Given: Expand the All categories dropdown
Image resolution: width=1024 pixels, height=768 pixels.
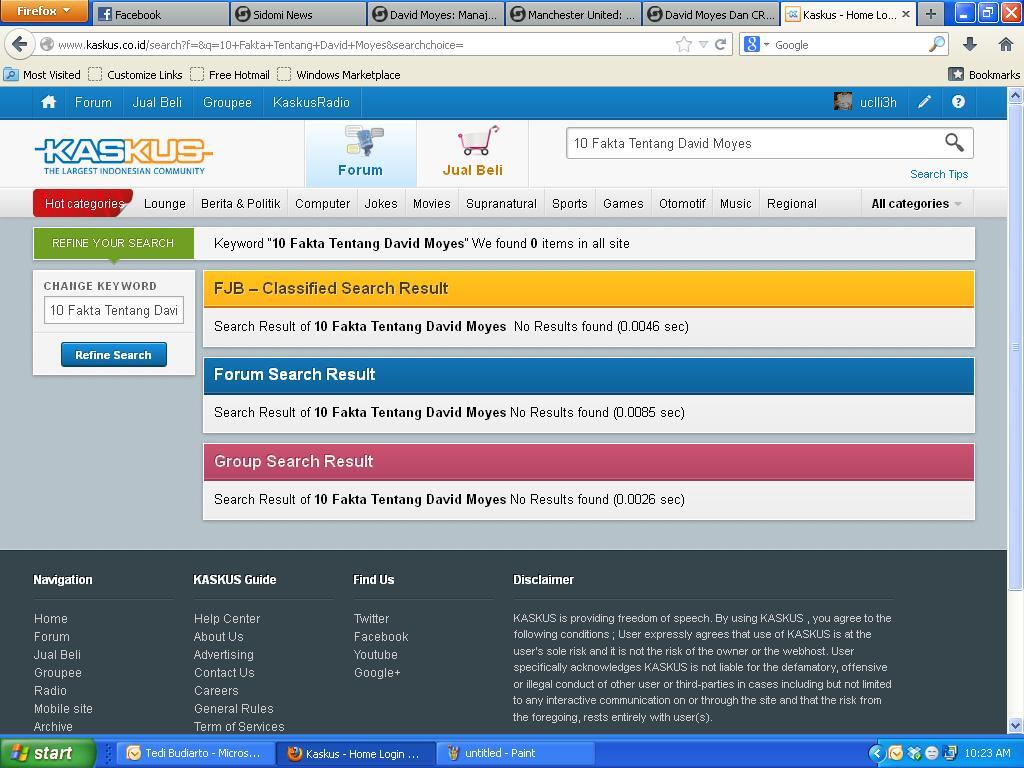Looking at the screenshot, I should pos(917,204).
